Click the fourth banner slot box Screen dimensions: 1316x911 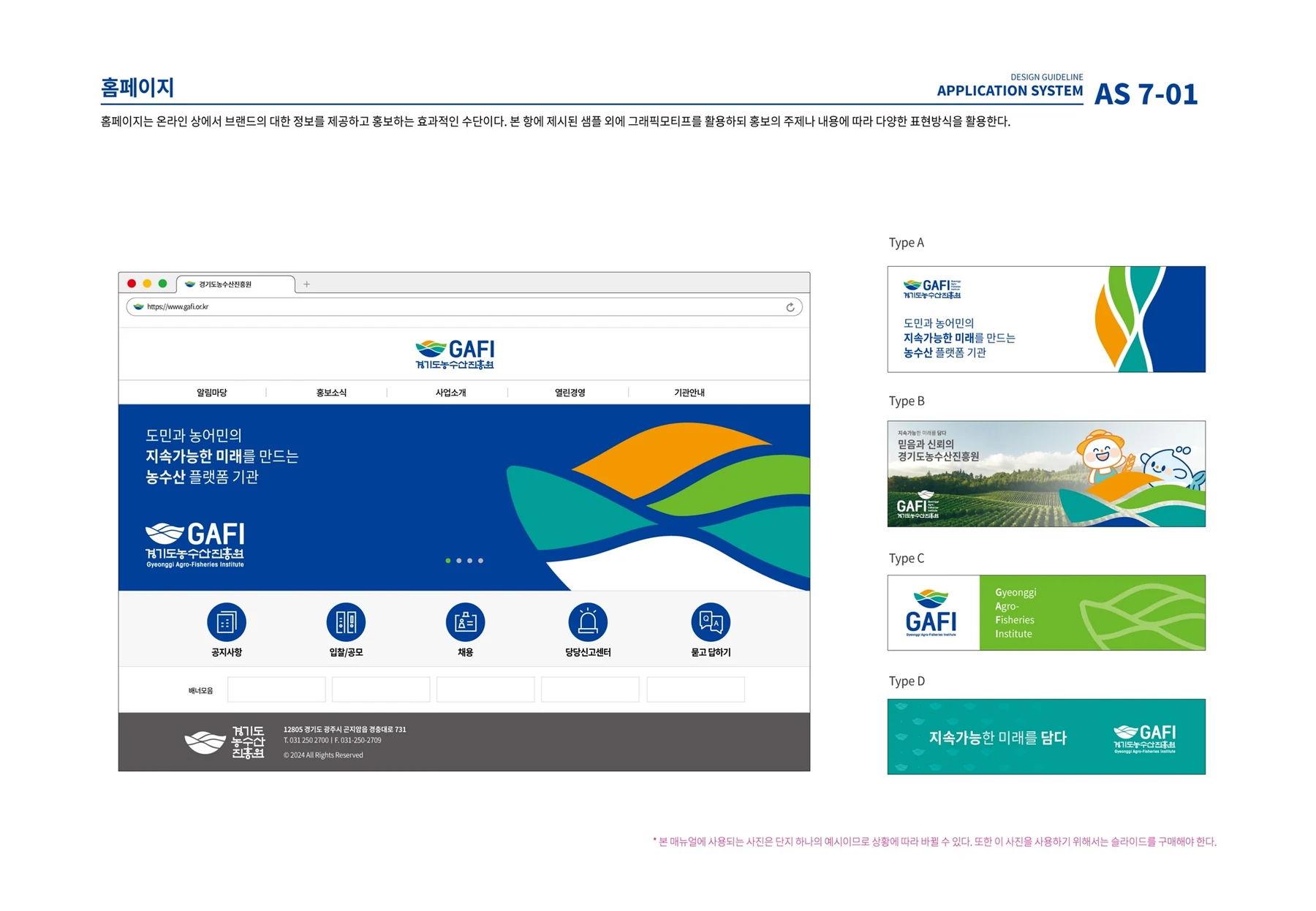tap(590, 689)
